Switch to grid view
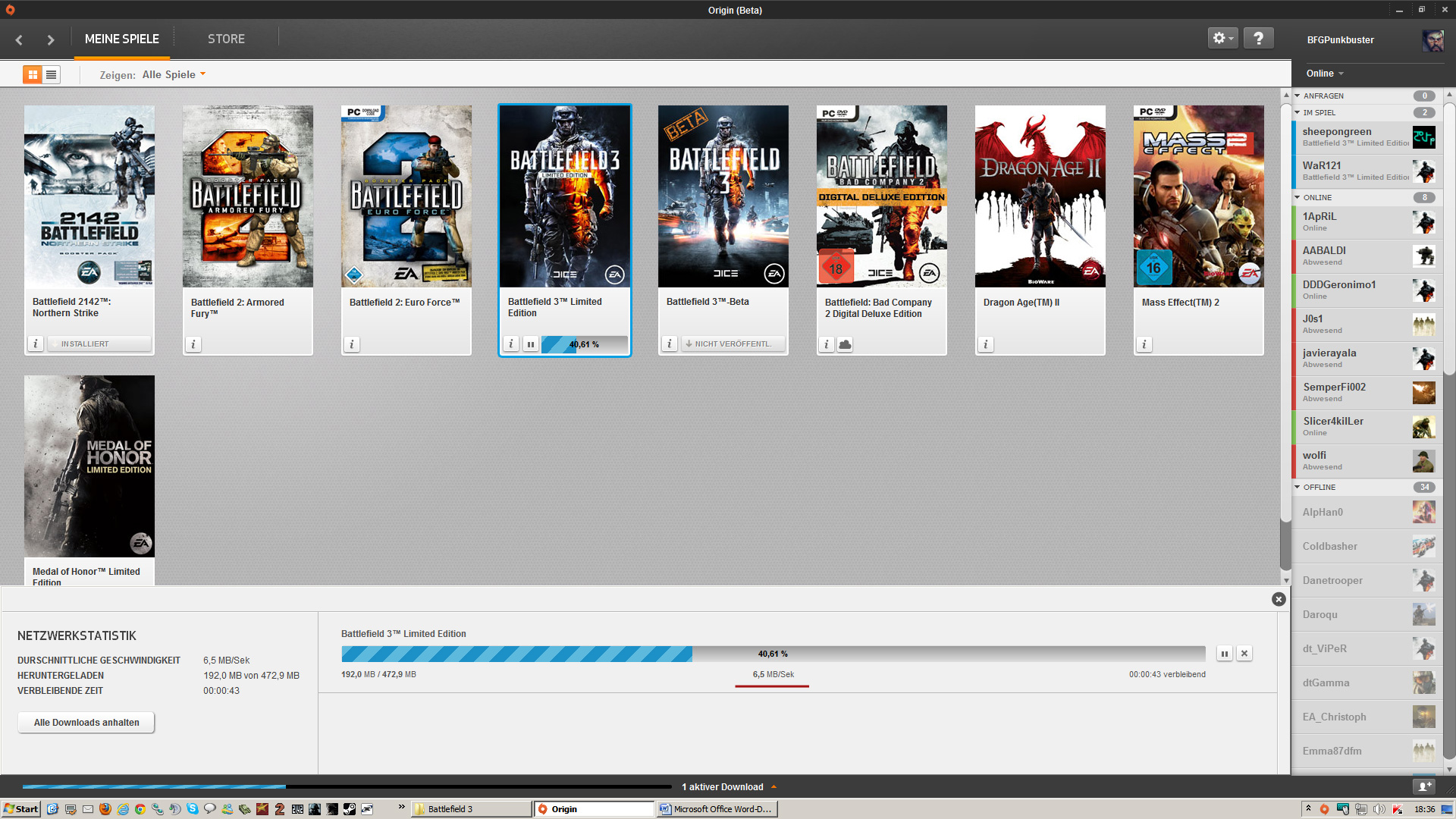Viewport: 1456px width, 819px height. pyautogui.click(x=32, y=74)
